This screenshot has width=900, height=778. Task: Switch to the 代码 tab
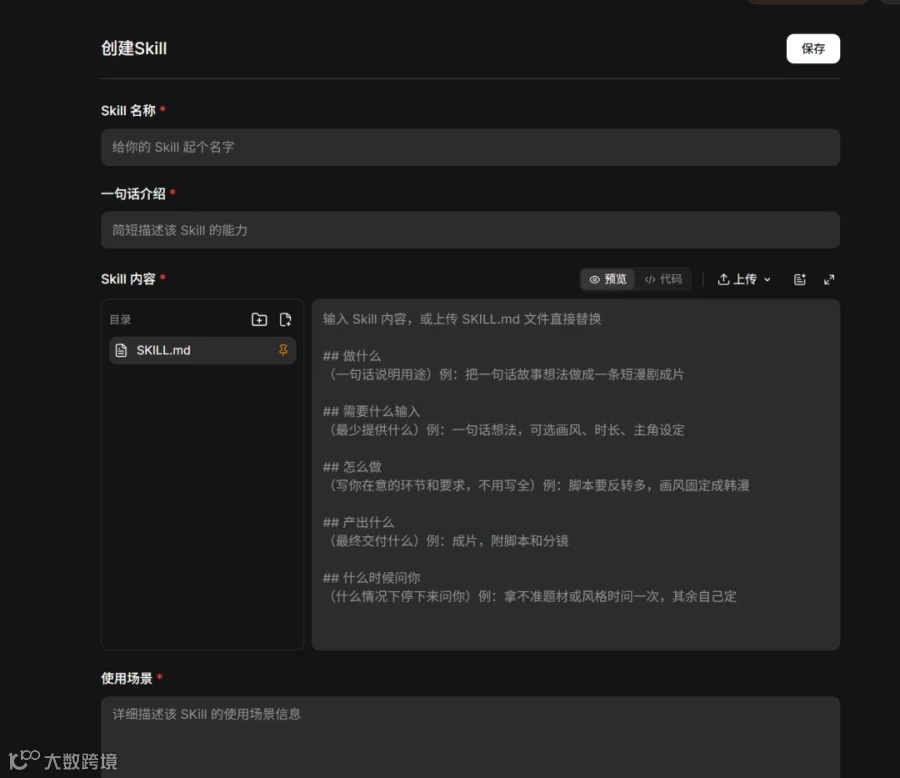coord(663,280)
